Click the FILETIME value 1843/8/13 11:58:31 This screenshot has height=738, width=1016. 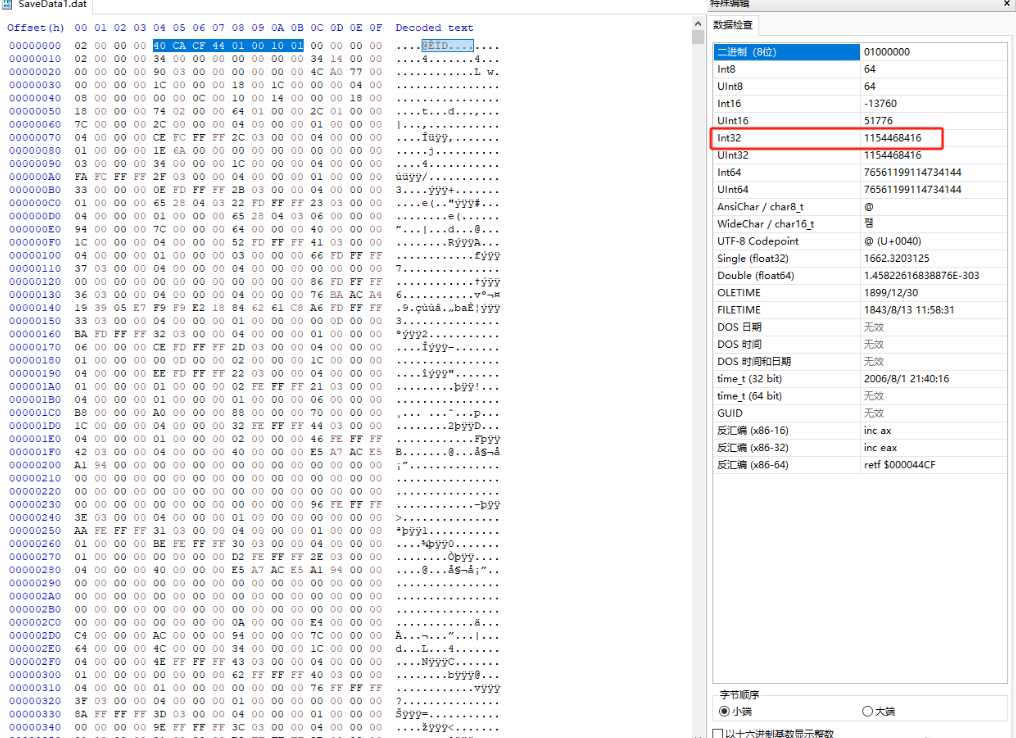[x=908, y=310]
